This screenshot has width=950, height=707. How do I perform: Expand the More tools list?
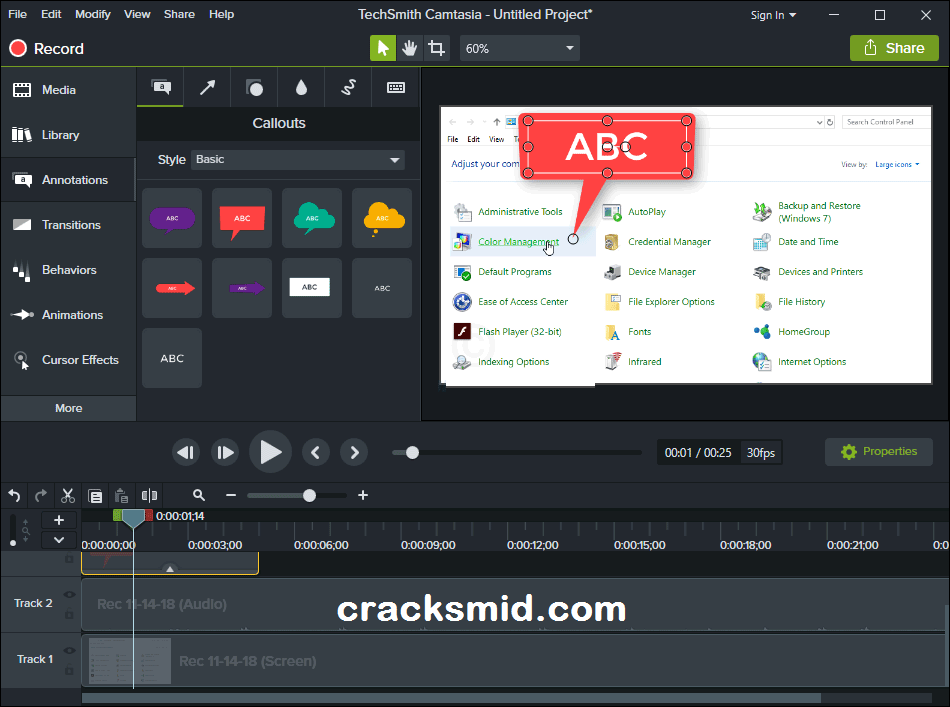coord(68,408)
